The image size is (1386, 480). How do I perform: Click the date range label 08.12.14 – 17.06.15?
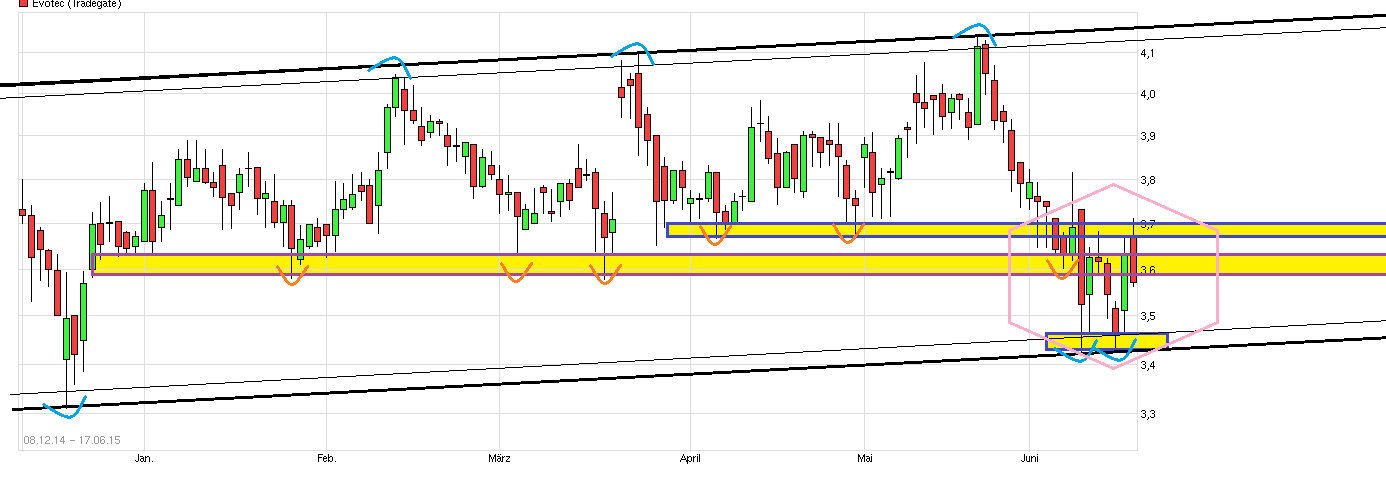pyautogui.click(x=71, y=440)
